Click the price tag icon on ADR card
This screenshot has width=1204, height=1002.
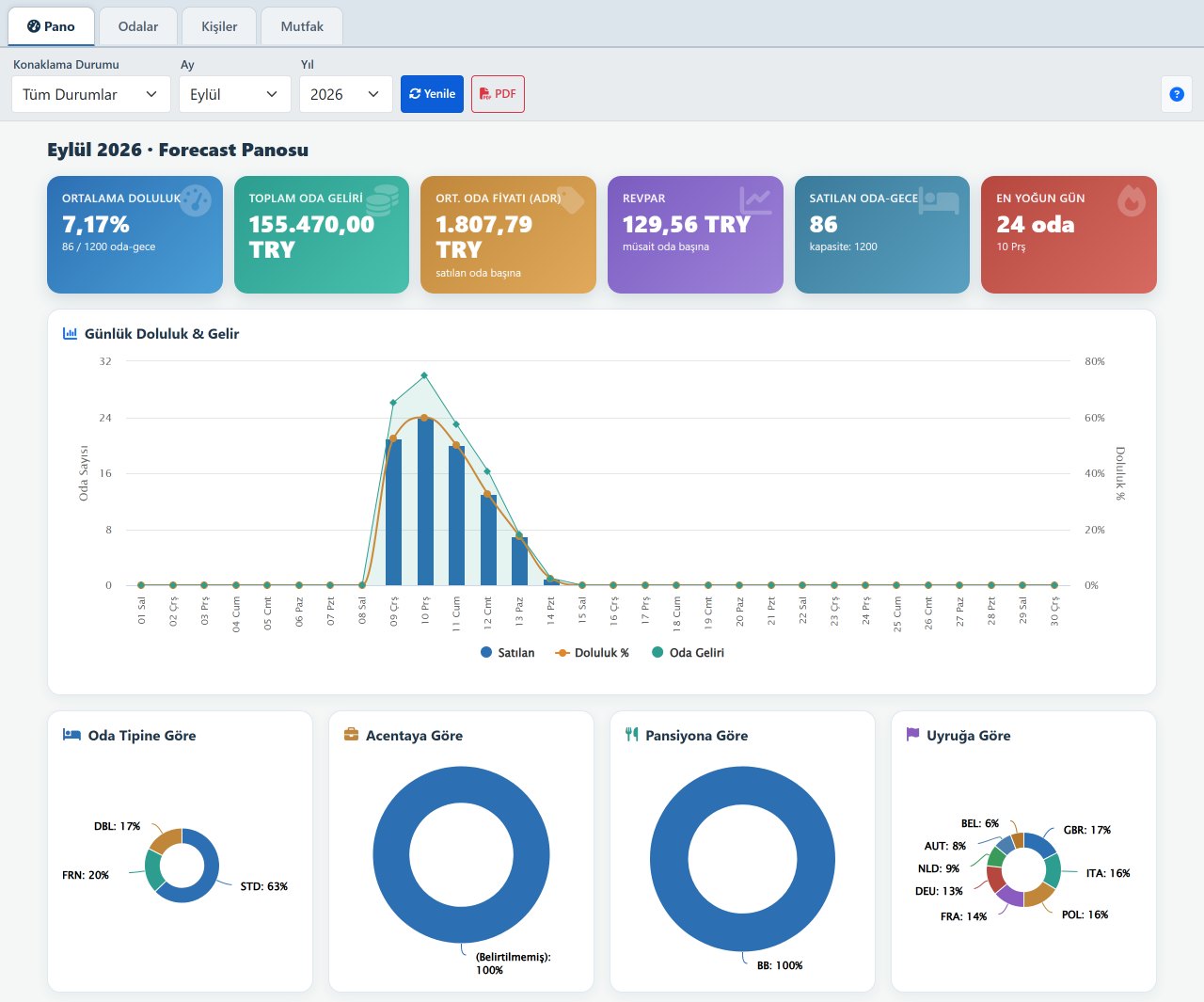coord(570,199)
